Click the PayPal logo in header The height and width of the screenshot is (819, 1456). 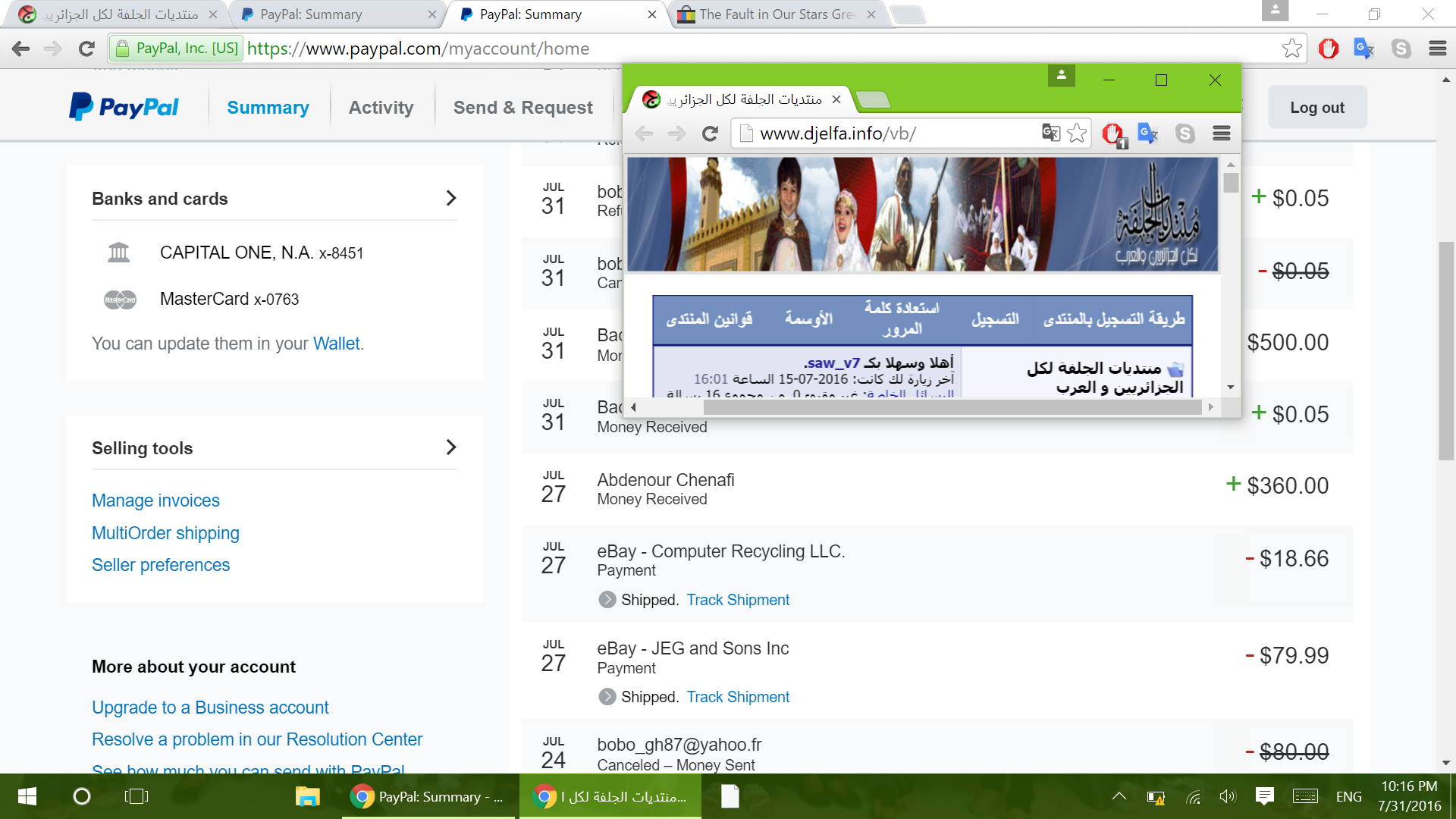pos(124,107)
